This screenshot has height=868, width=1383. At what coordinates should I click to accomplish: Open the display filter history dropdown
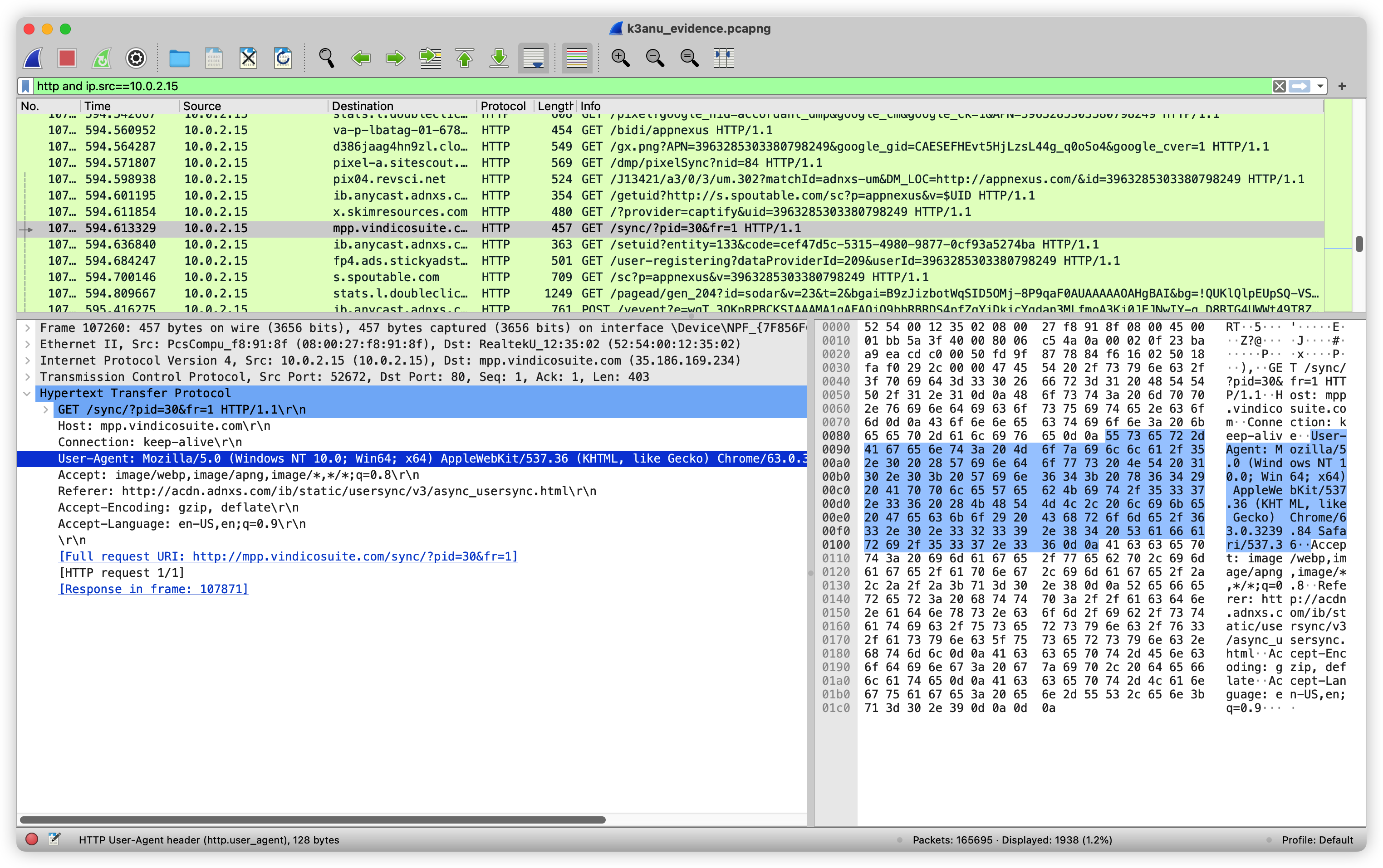coord(1320,86)
